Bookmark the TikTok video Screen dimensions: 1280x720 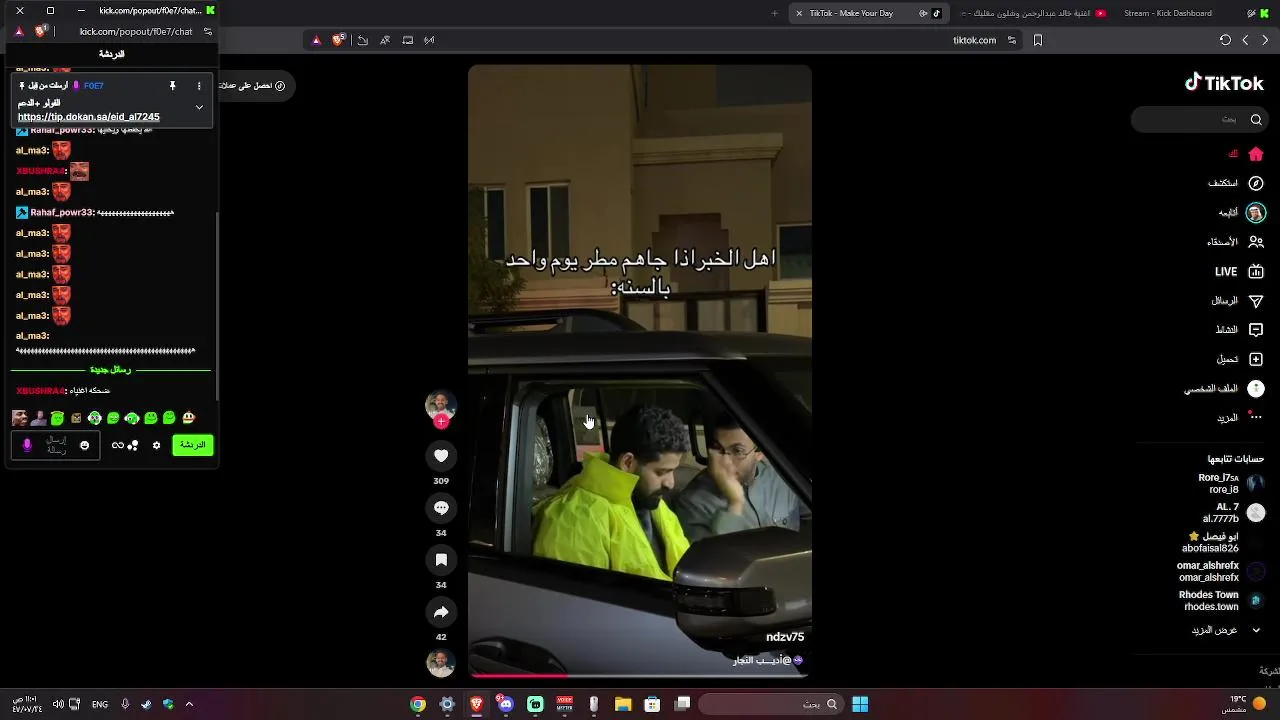441,560
